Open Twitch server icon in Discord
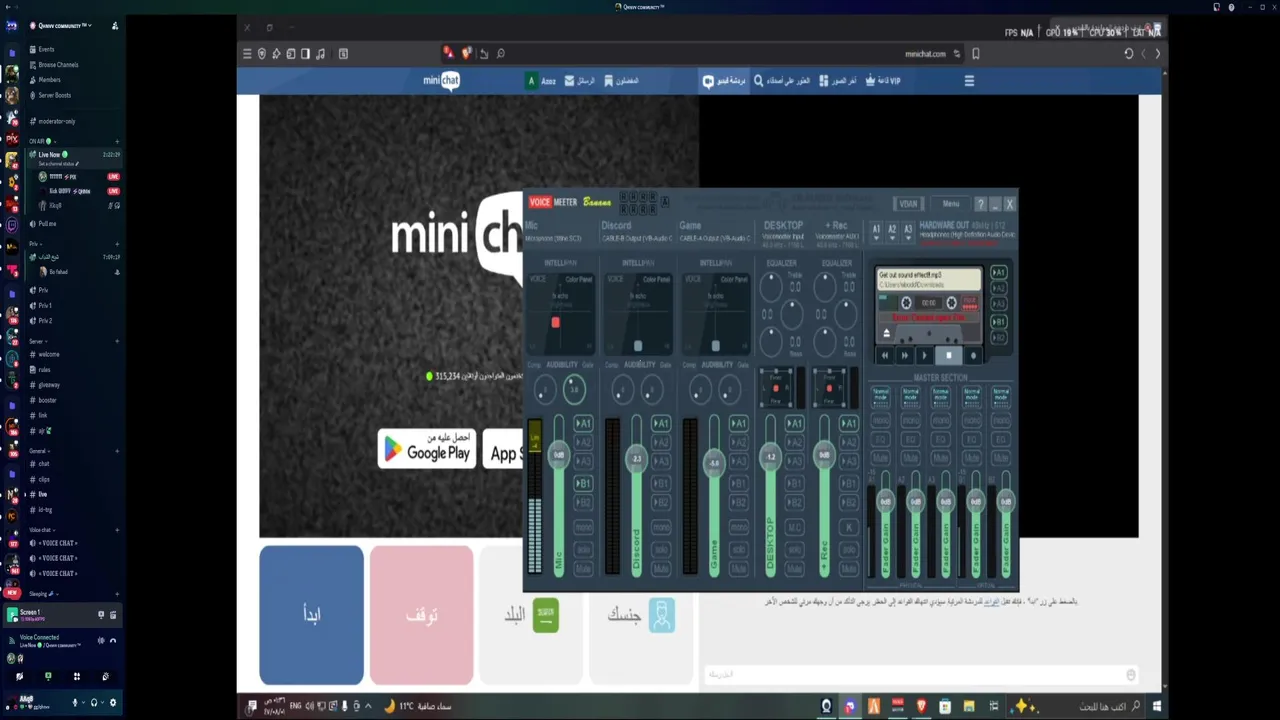Viewport: 1280px width, 720px height. pos(12,226)
